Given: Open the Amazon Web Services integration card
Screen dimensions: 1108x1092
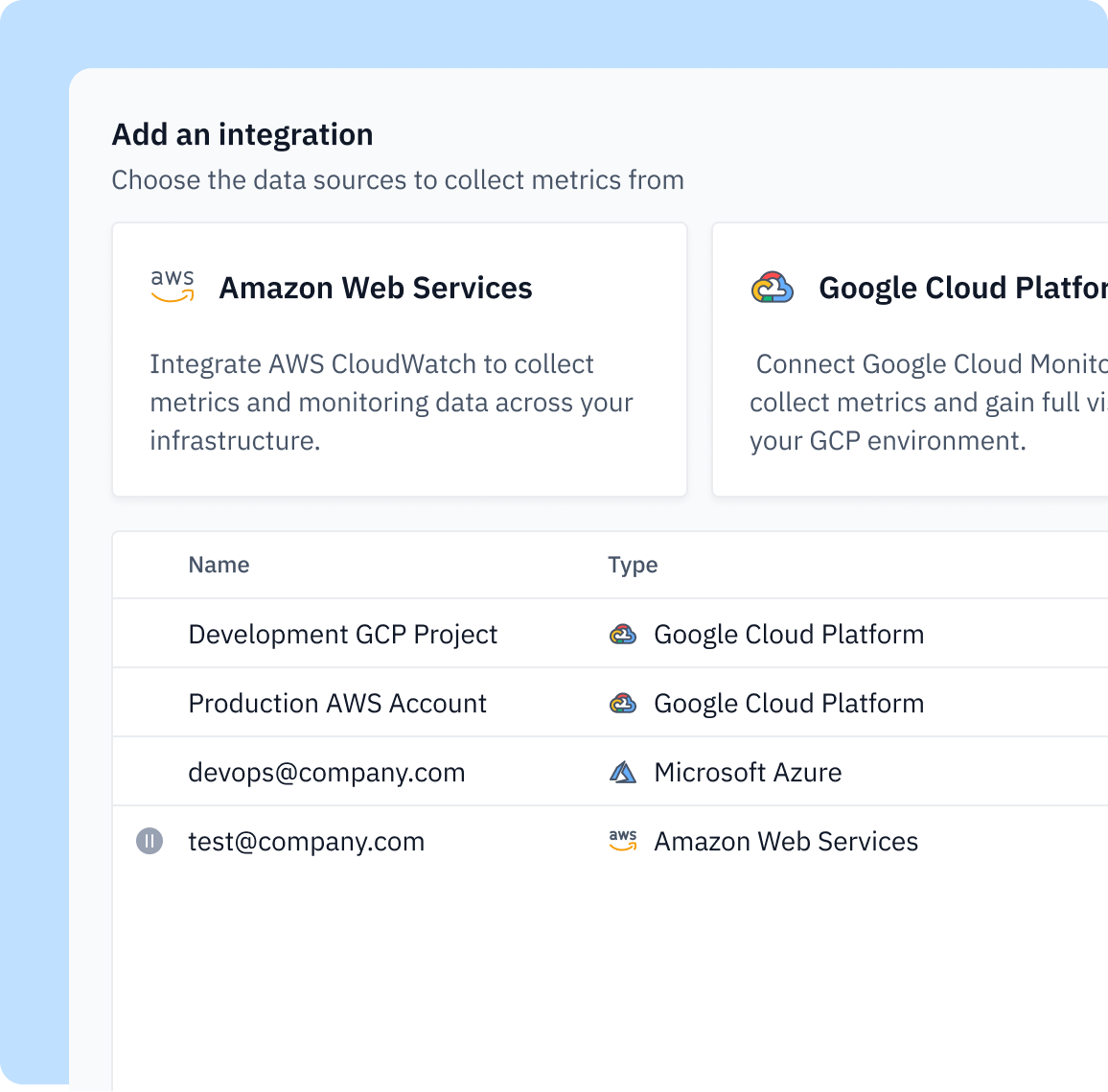Looking at the screenshot, I should [400, 360].
